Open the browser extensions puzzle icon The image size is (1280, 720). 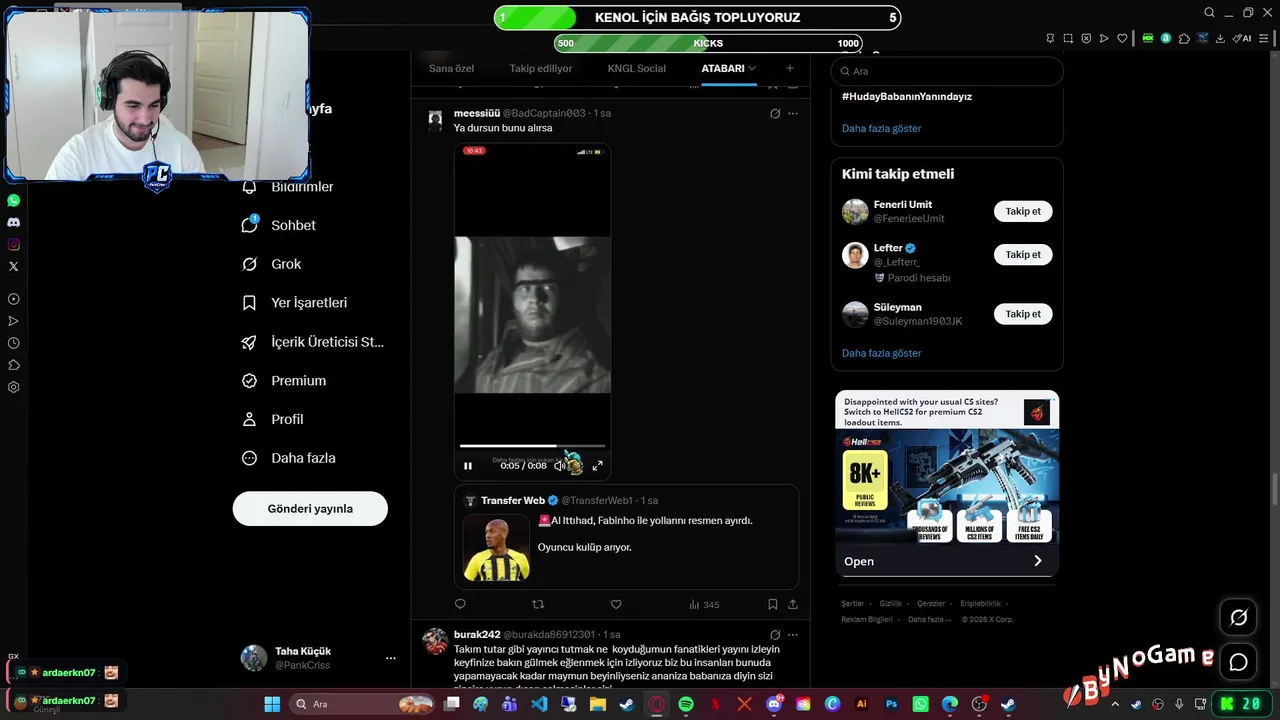[x=1184, y=38]
